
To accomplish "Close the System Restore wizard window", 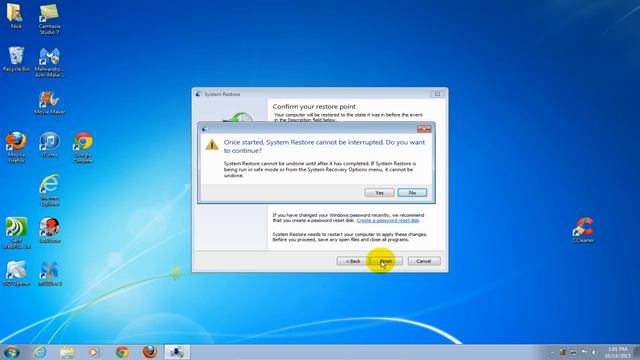I will (437, 94).
